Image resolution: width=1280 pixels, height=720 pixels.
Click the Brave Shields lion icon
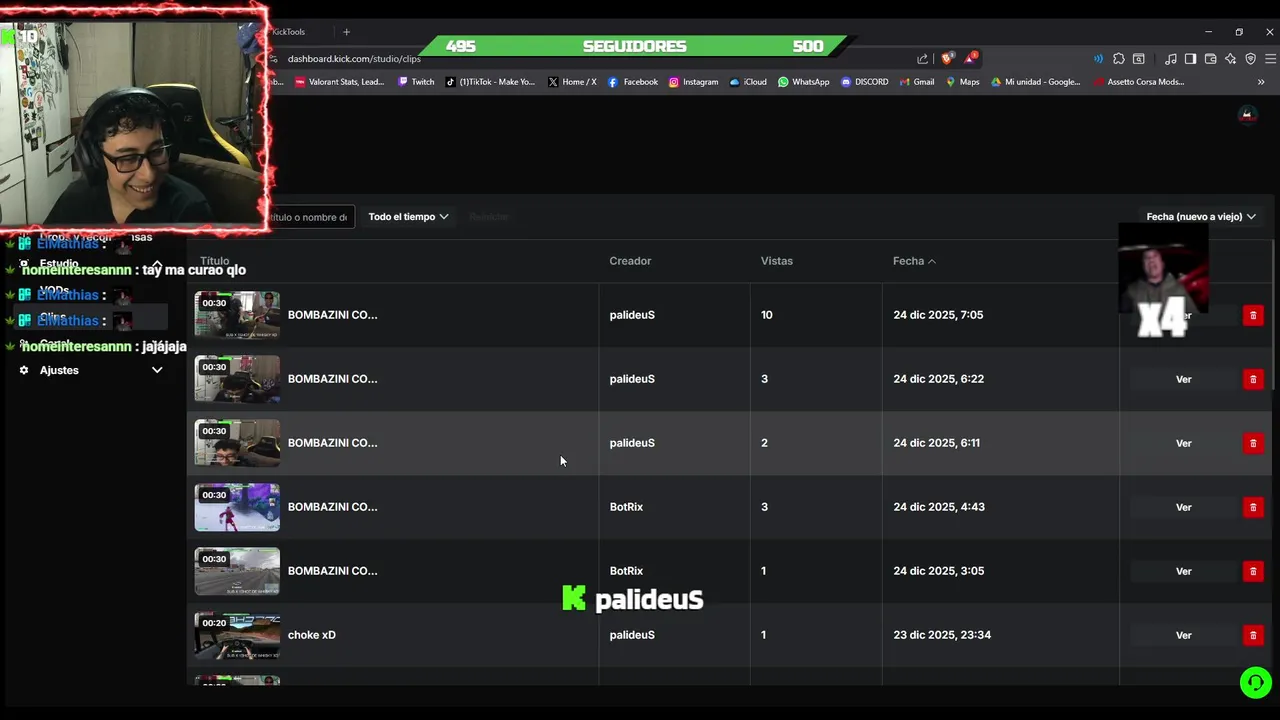(947, 58)
